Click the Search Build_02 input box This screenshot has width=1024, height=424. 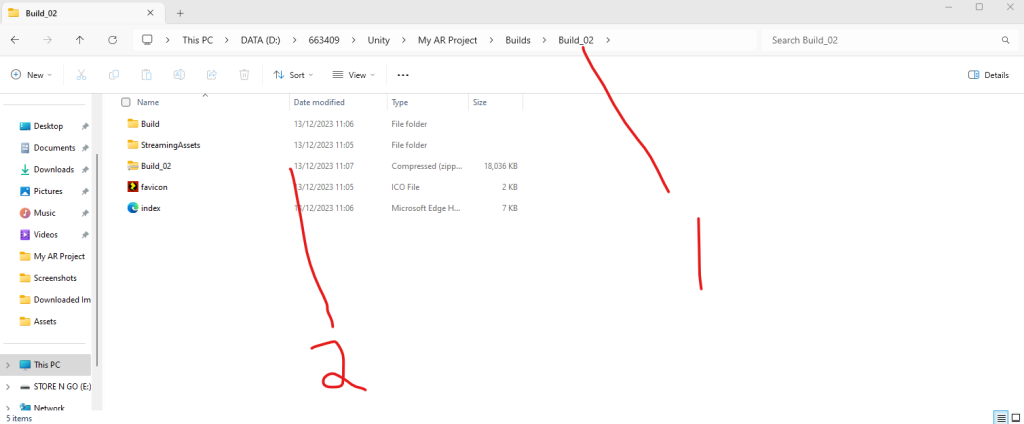880,40
